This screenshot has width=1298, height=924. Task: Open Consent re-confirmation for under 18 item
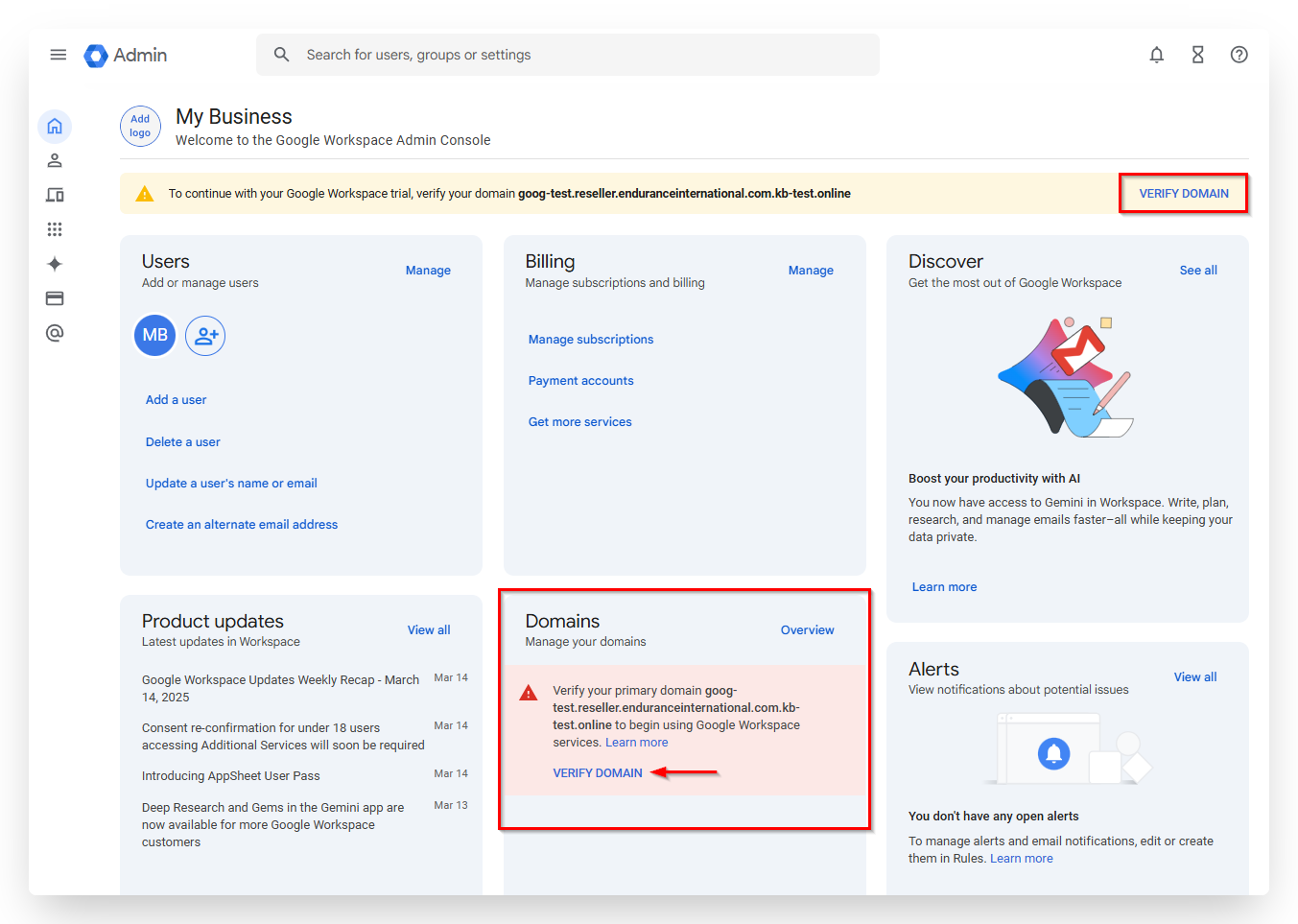283,737
